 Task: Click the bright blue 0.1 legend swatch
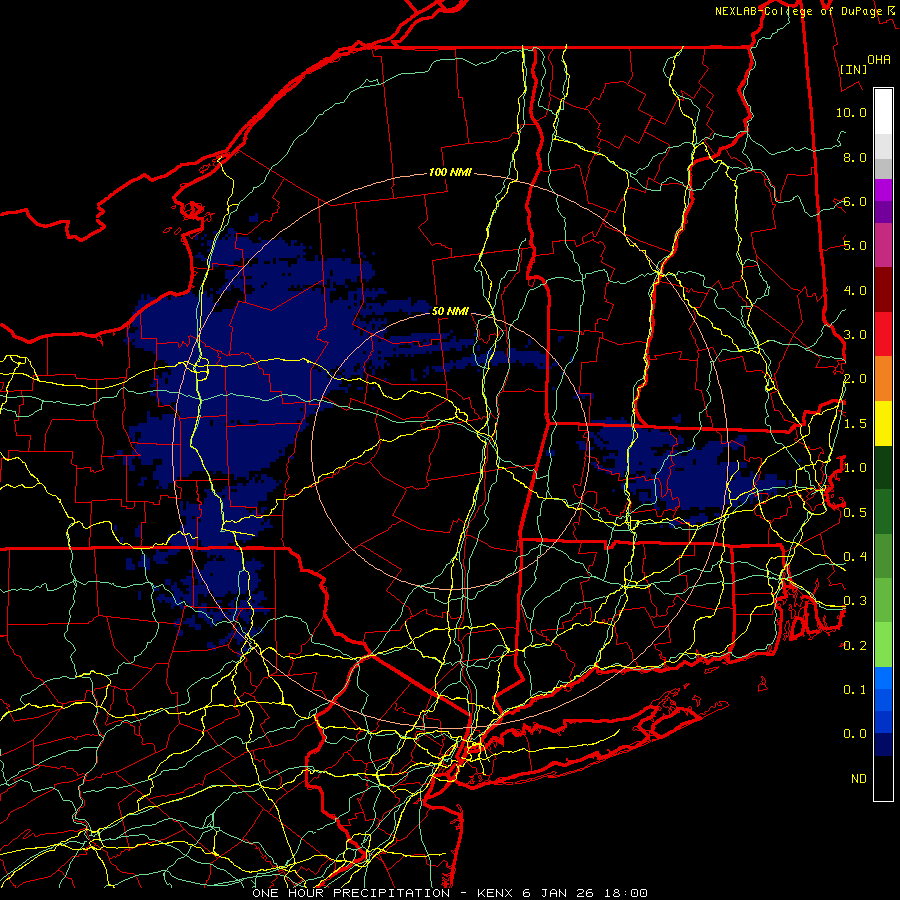click(x=883, y=678)
